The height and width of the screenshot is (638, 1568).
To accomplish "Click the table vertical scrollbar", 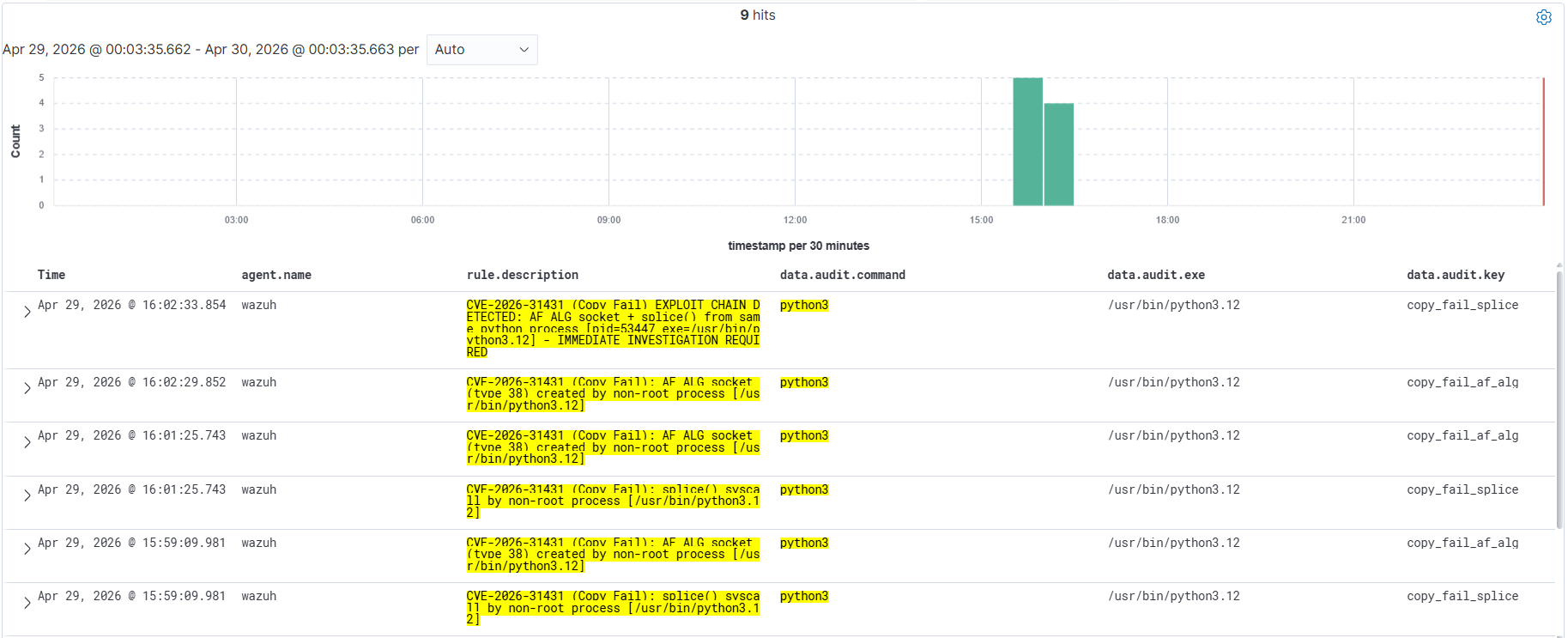I will pyautogui.click(x=1559, y=399).
